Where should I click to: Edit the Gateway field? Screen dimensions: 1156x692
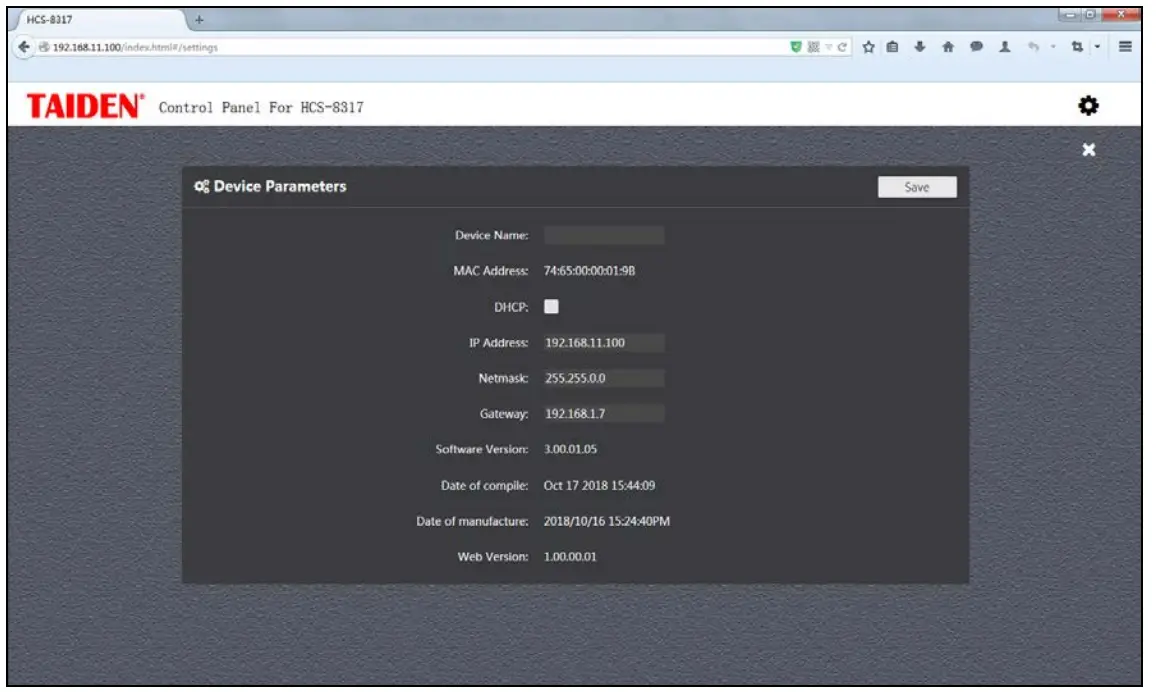pyautogui.click(x=604, y=413)
